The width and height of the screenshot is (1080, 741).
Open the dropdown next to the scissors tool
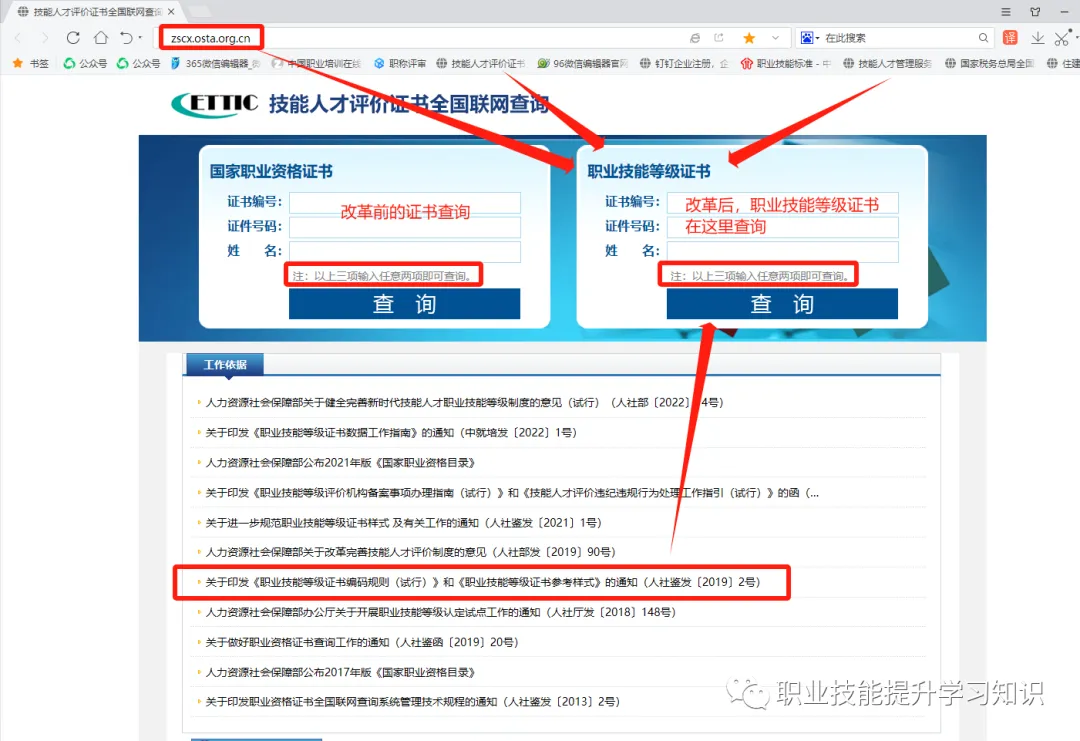[1076, 38]
